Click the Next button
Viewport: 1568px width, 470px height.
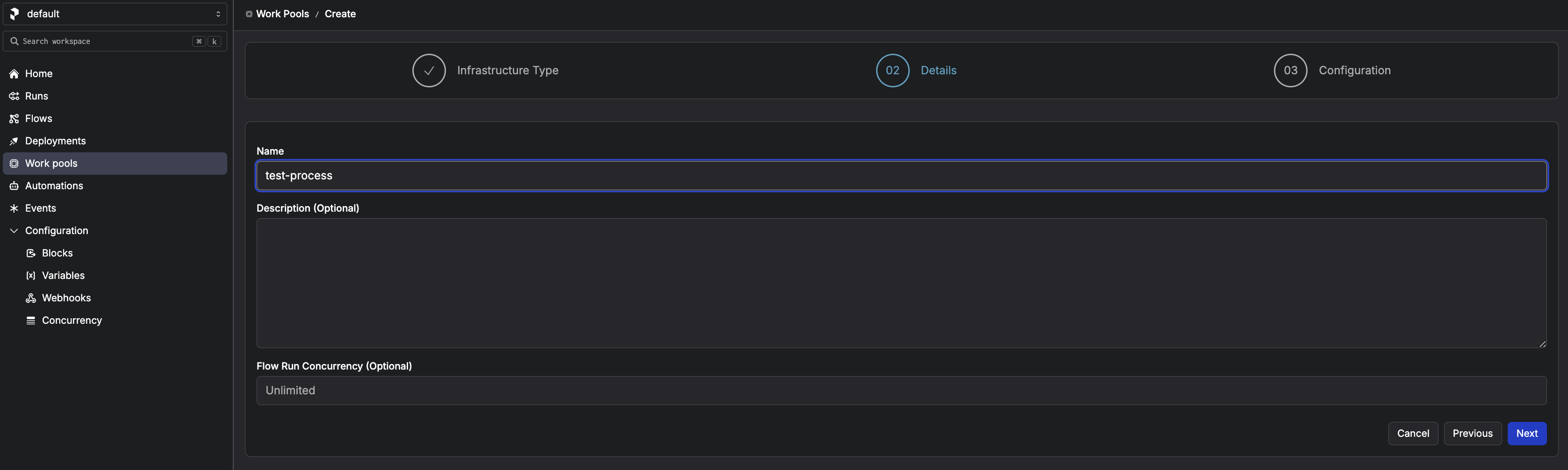[x=1526, y=434]
